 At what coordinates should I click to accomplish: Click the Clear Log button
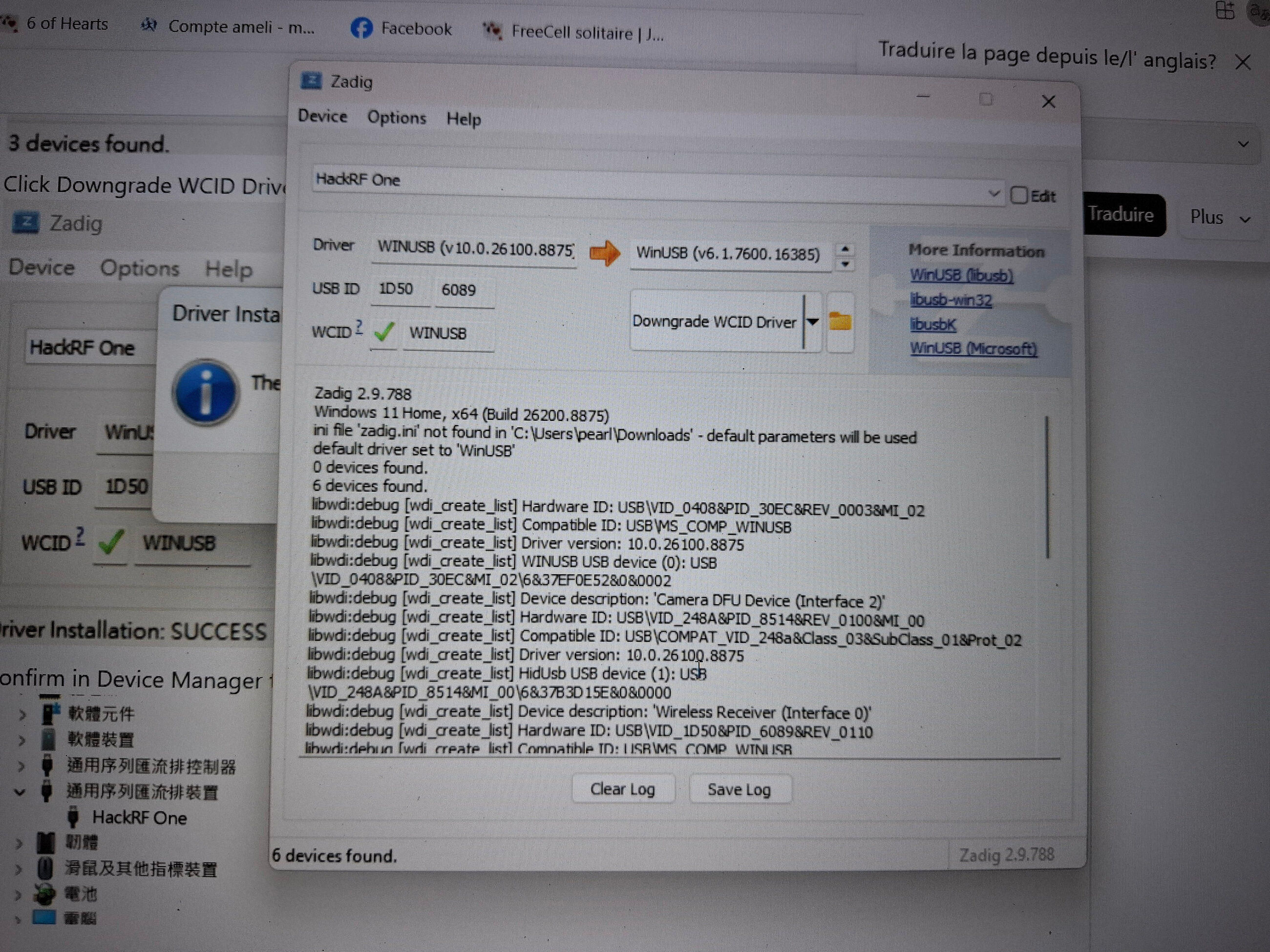coord(623,789)
